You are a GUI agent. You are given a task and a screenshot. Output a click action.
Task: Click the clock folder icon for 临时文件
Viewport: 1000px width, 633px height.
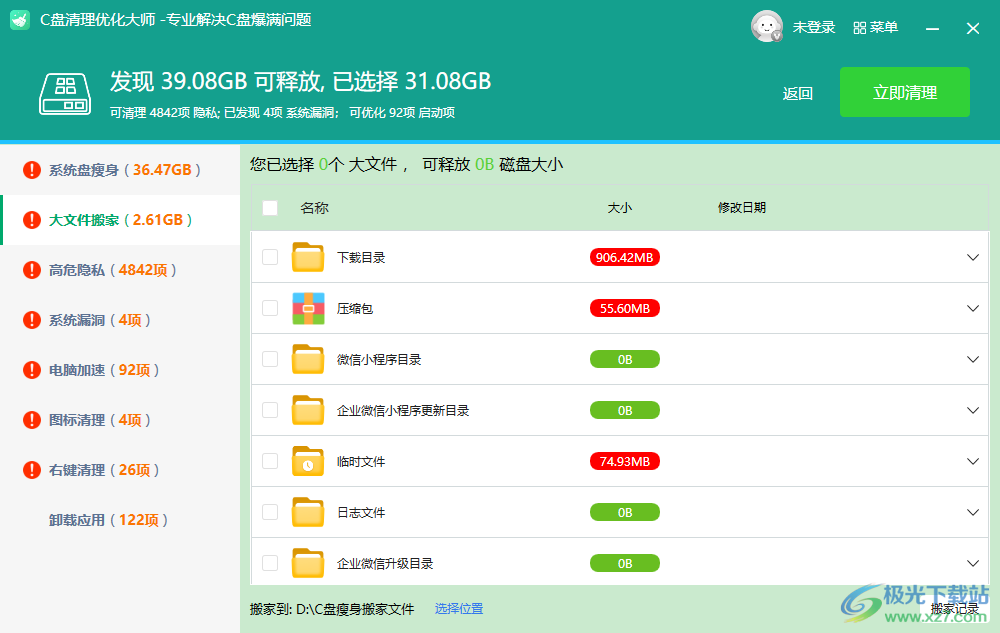tap(308, 461)
